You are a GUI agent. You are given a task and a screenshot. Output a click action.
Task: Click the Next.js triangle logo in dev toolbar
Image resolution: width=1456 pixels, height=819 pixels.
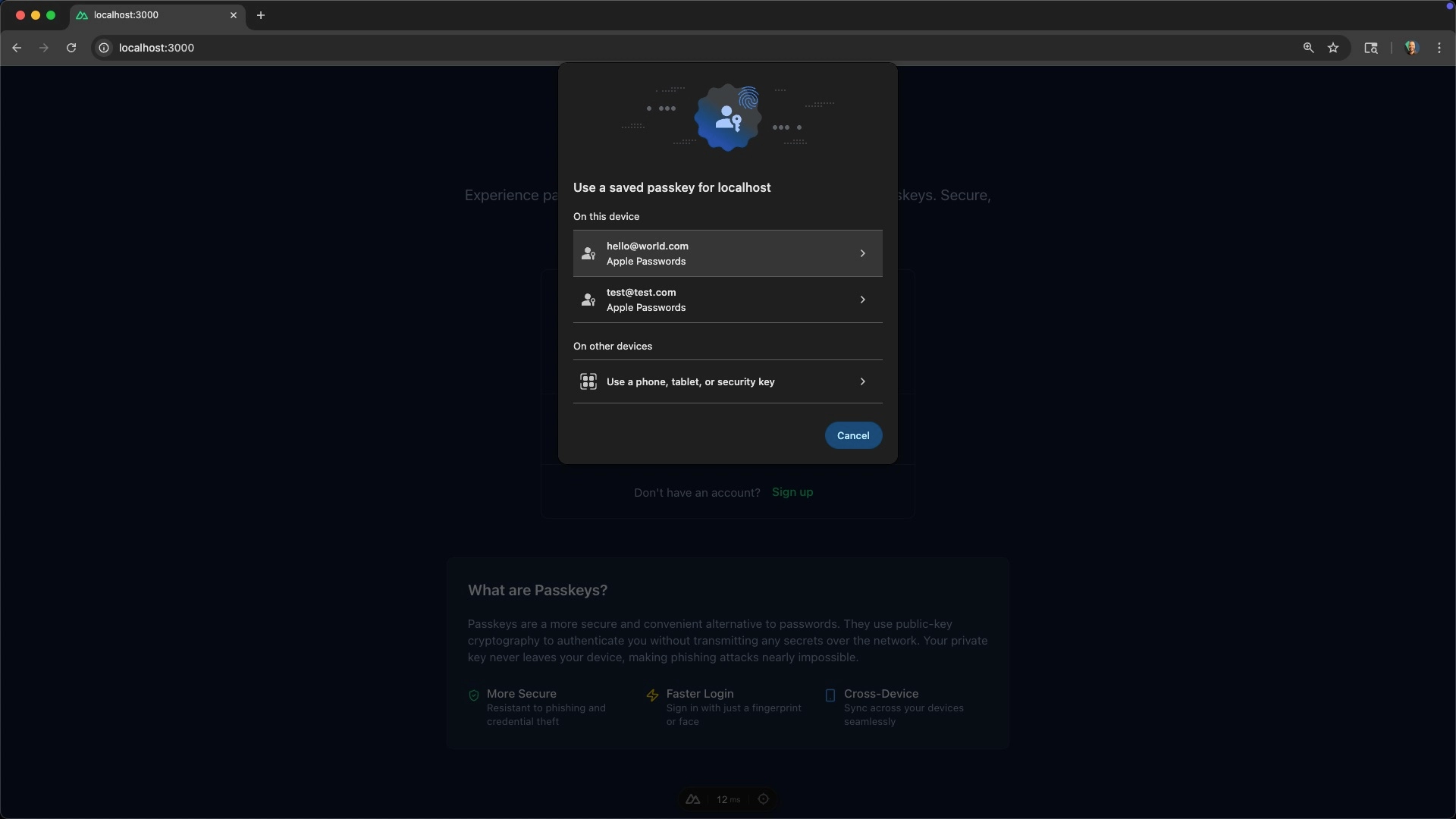tap(693, 799)
